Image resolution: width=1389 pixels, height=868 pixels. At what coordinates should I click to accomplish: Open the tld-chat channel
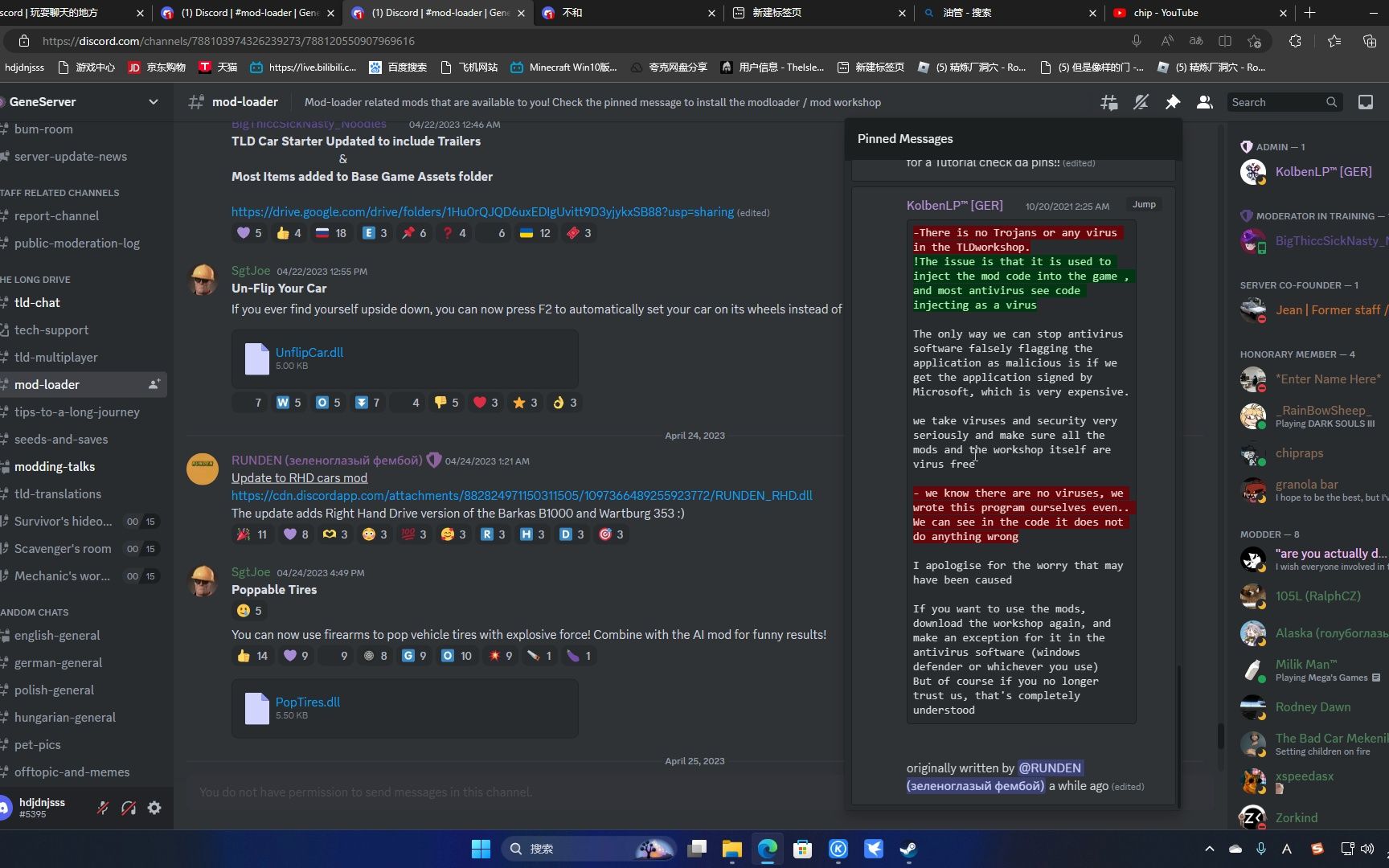click(37, 302)
